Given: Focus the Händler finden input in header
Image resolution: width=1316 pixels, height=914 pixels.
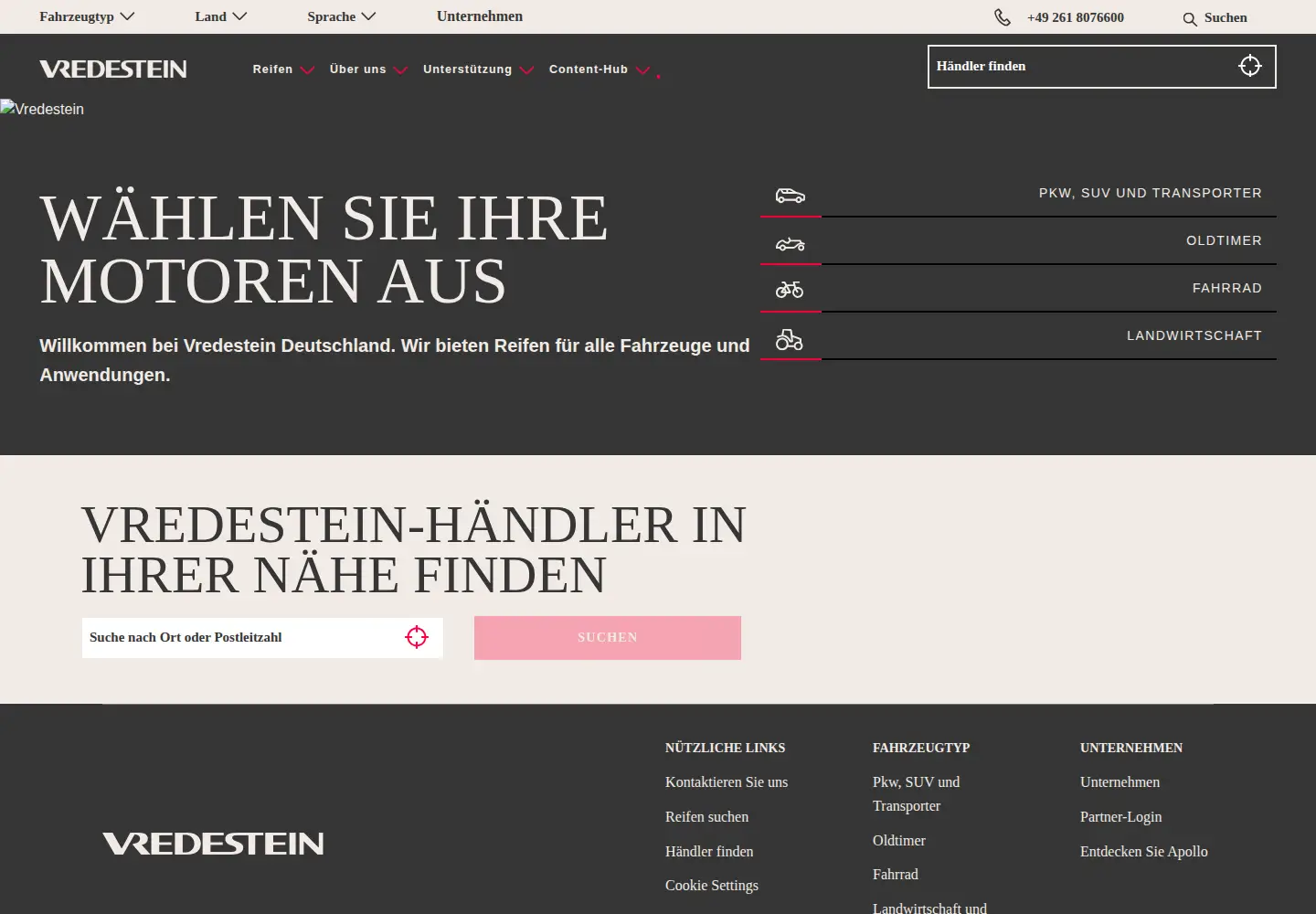Looking at the screenshot, I should pyautogui.click(x=1102, y=67).
